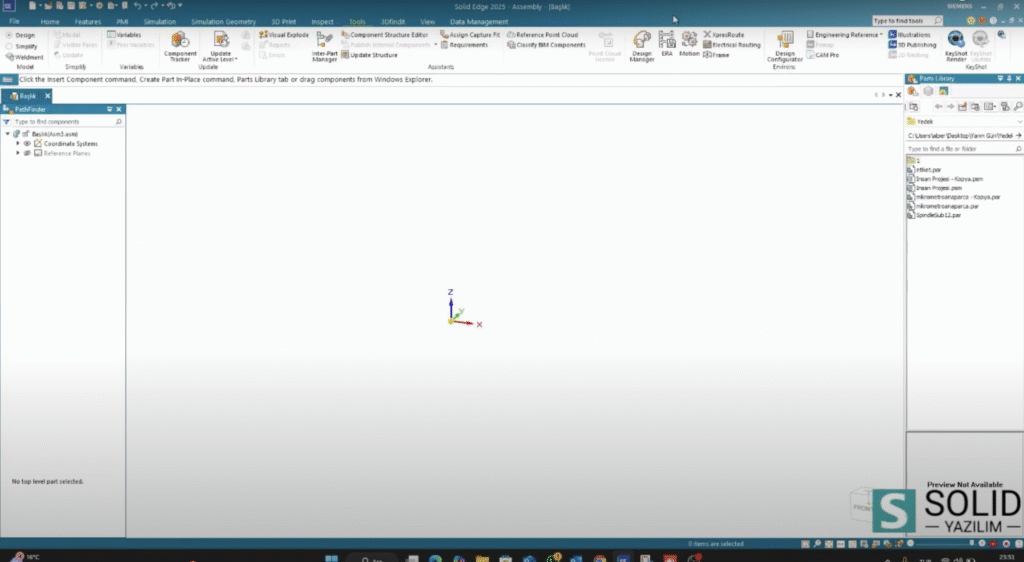Select mikrometroanaparca.par in Parts Library

[x=943, y=206]
